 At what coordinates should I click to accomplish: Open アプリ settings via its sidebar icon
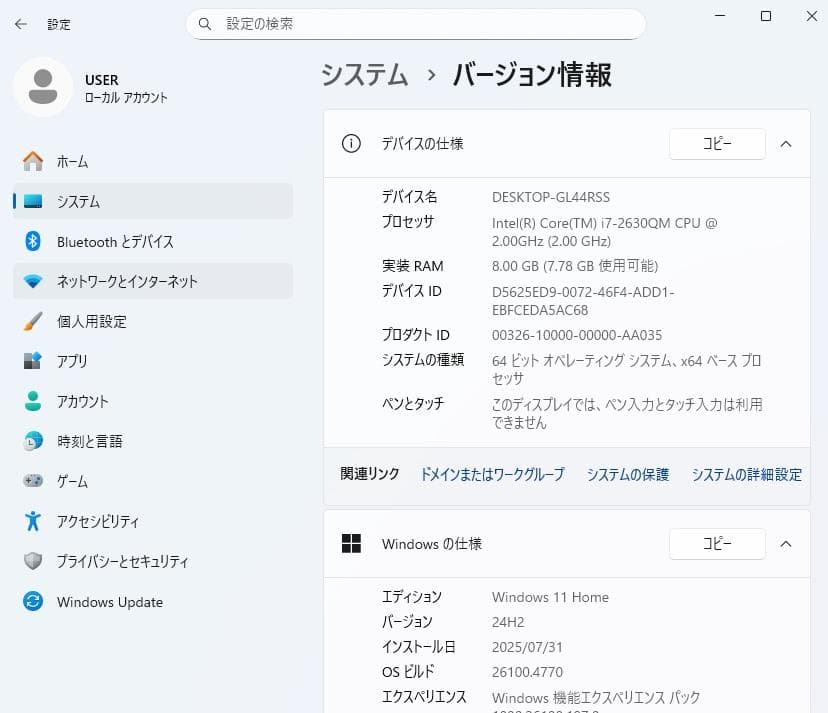click(x=31, y=361)
